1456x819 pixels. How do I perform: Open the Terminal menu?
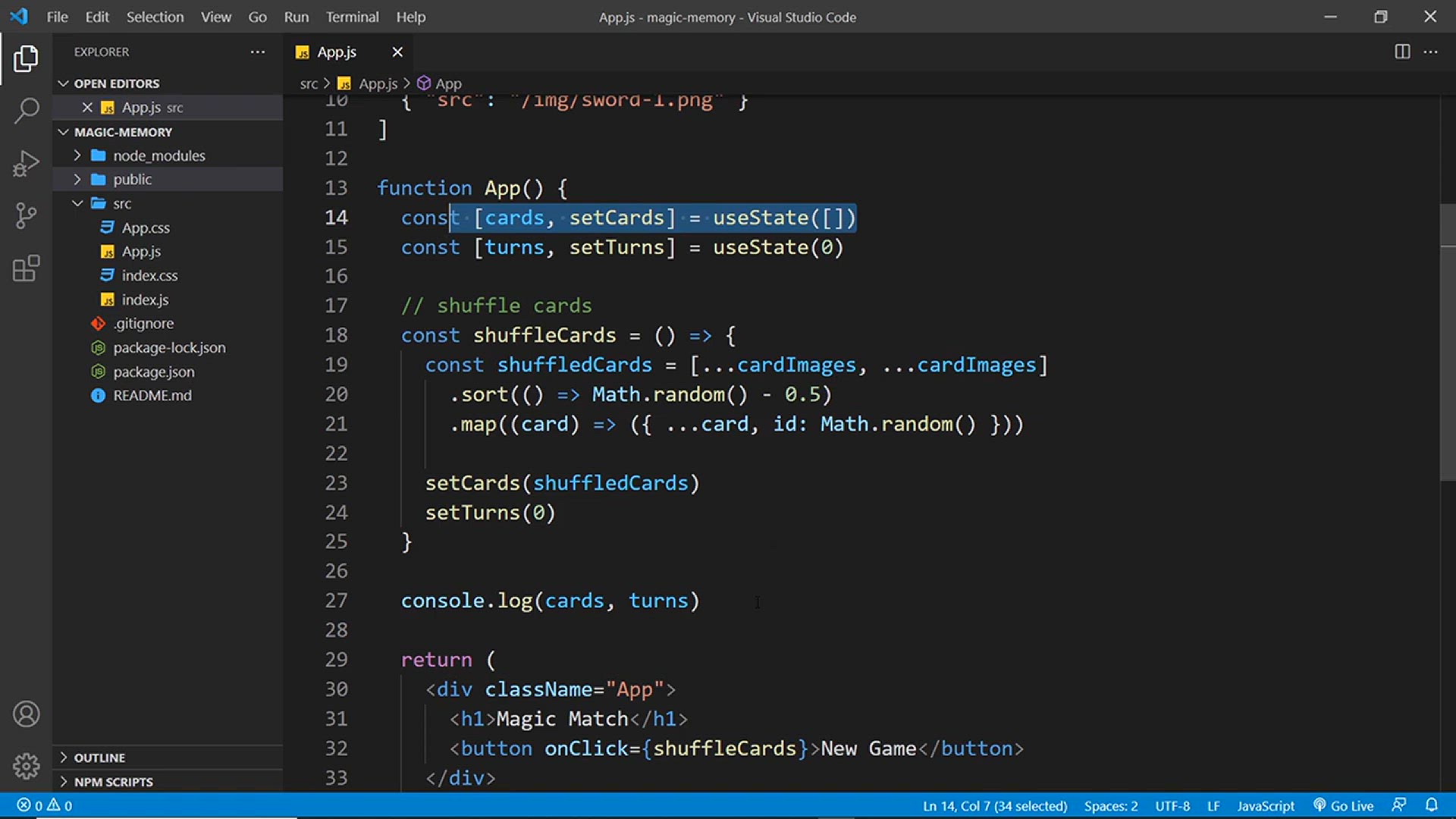352,17
